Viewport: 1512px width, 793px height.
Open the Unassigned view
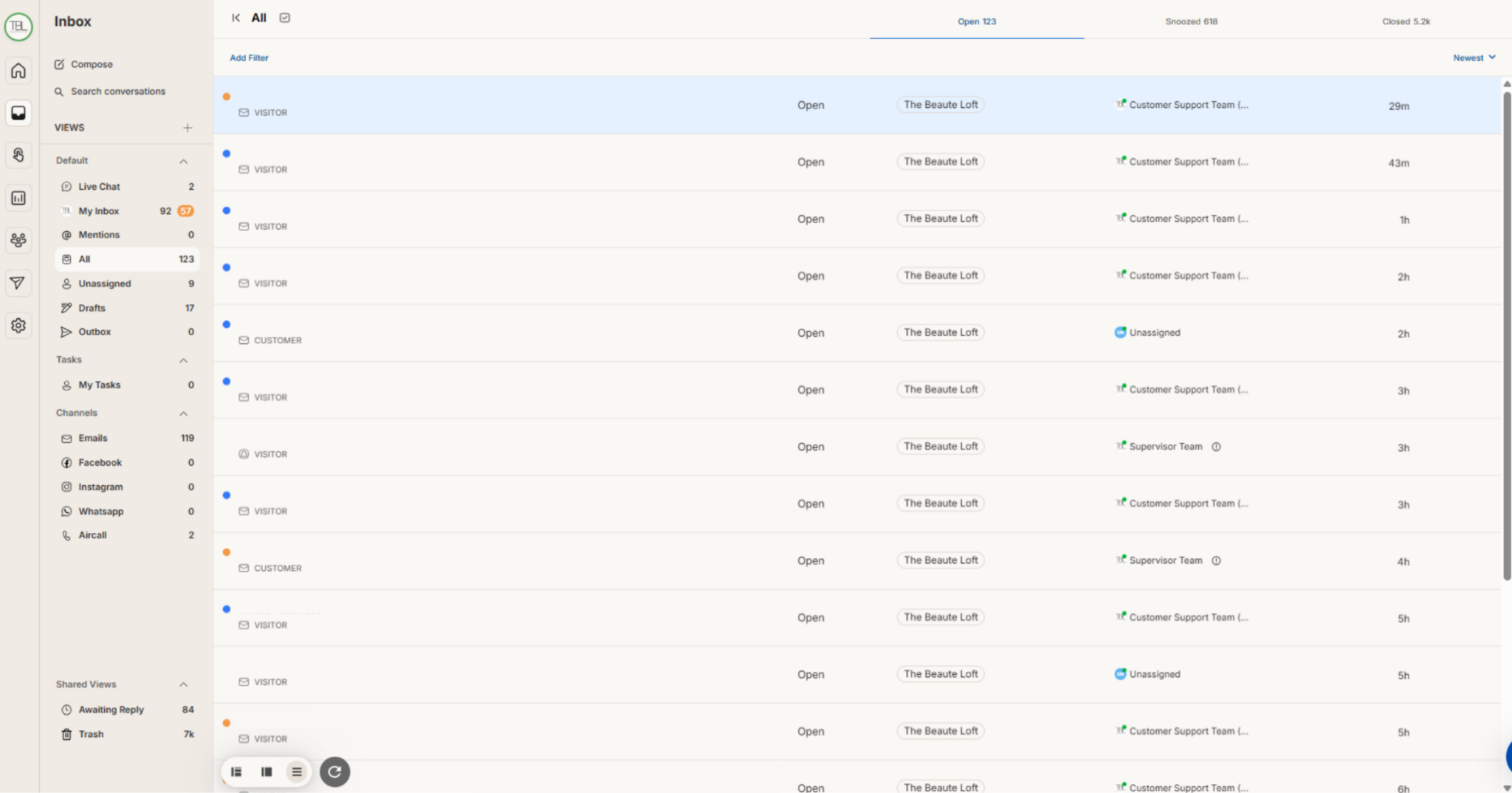(127, 284)
